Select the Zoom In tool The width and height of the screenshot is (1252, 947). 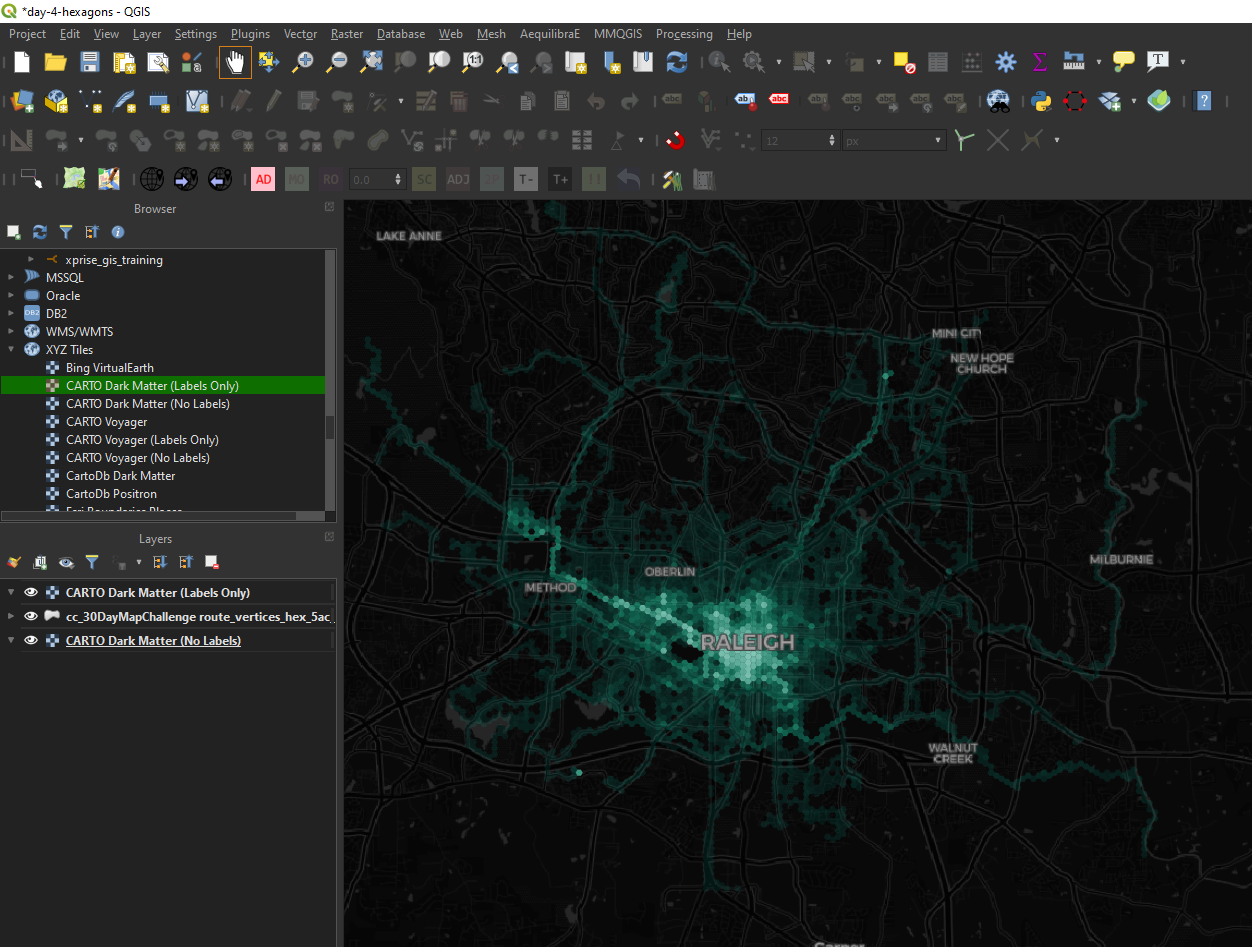tap(301, 61)
